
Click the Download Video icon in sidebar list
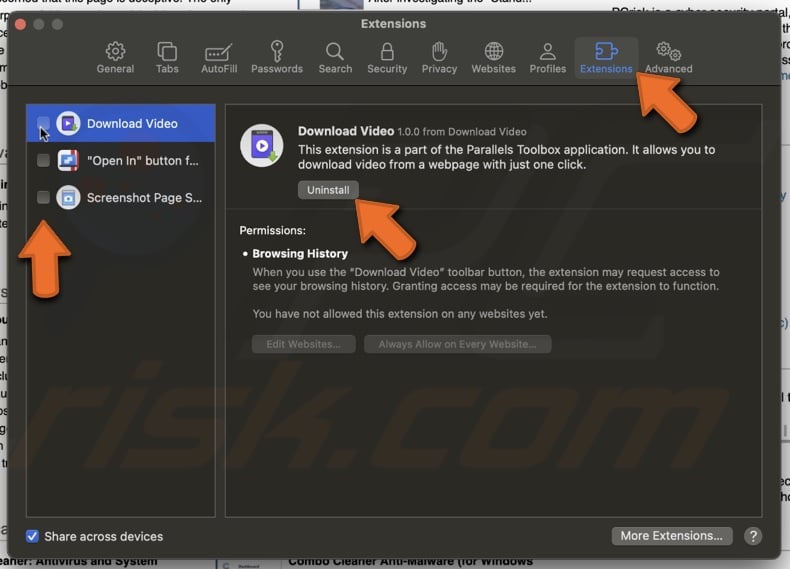(x=68, y=123)
